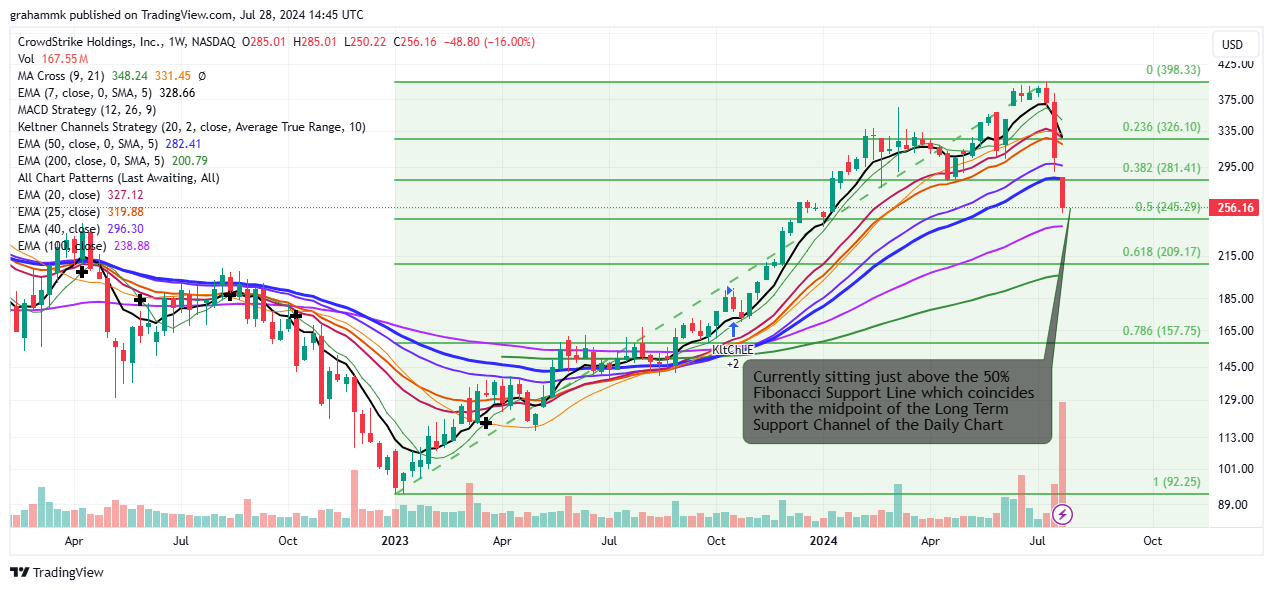
Task: Select the All Chart Patterns indicator legend
Action: [118, 178]
